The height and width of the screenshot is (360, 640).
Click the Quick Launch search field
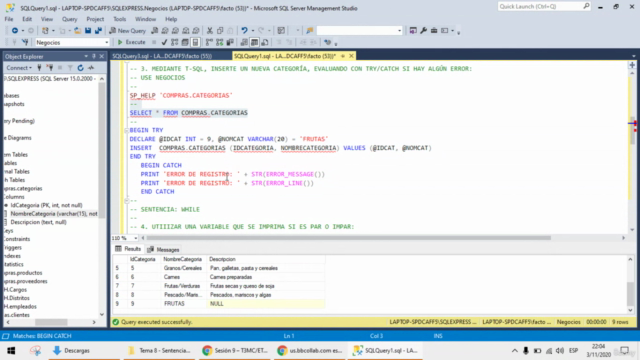(x=544, y=7)
